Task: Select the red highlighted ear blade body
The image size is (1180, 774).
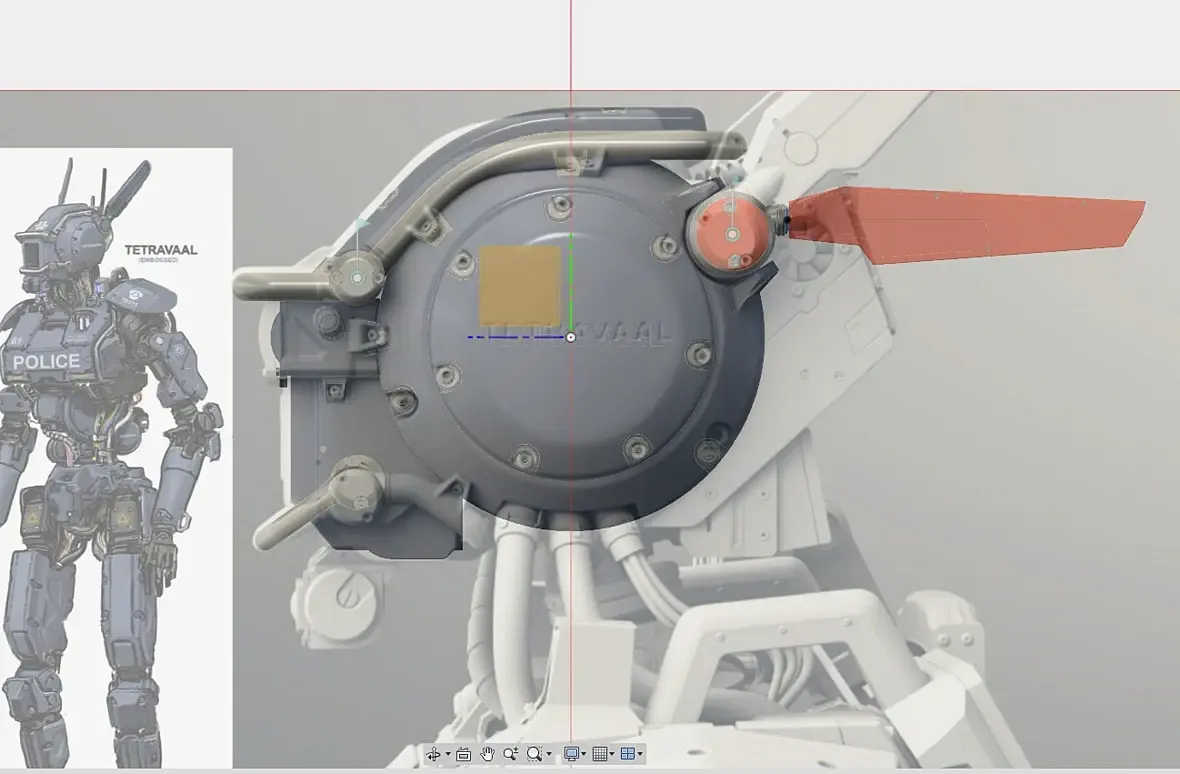Action: coord(971,226)
